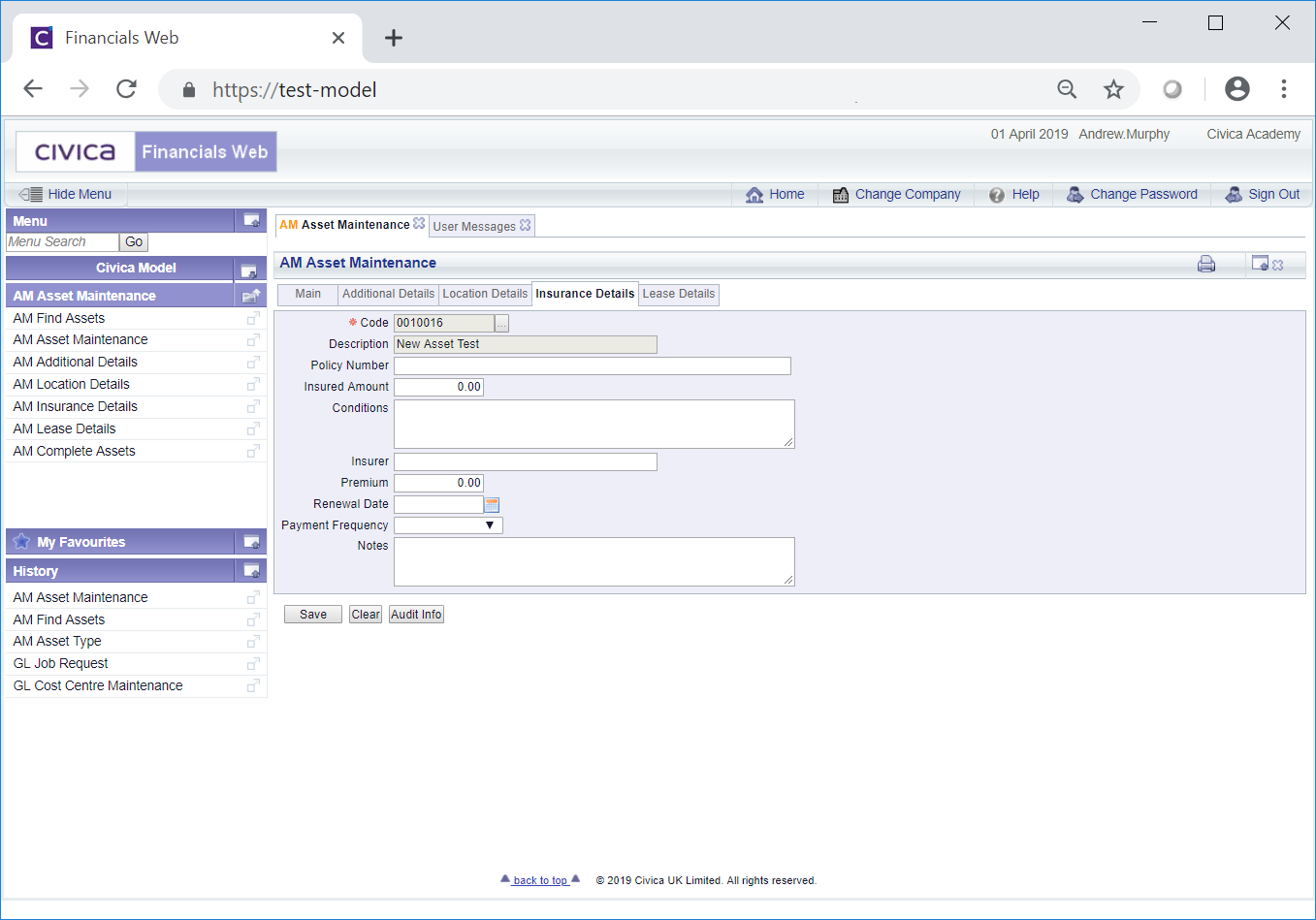Open AM Find Assets in new window

253,319
